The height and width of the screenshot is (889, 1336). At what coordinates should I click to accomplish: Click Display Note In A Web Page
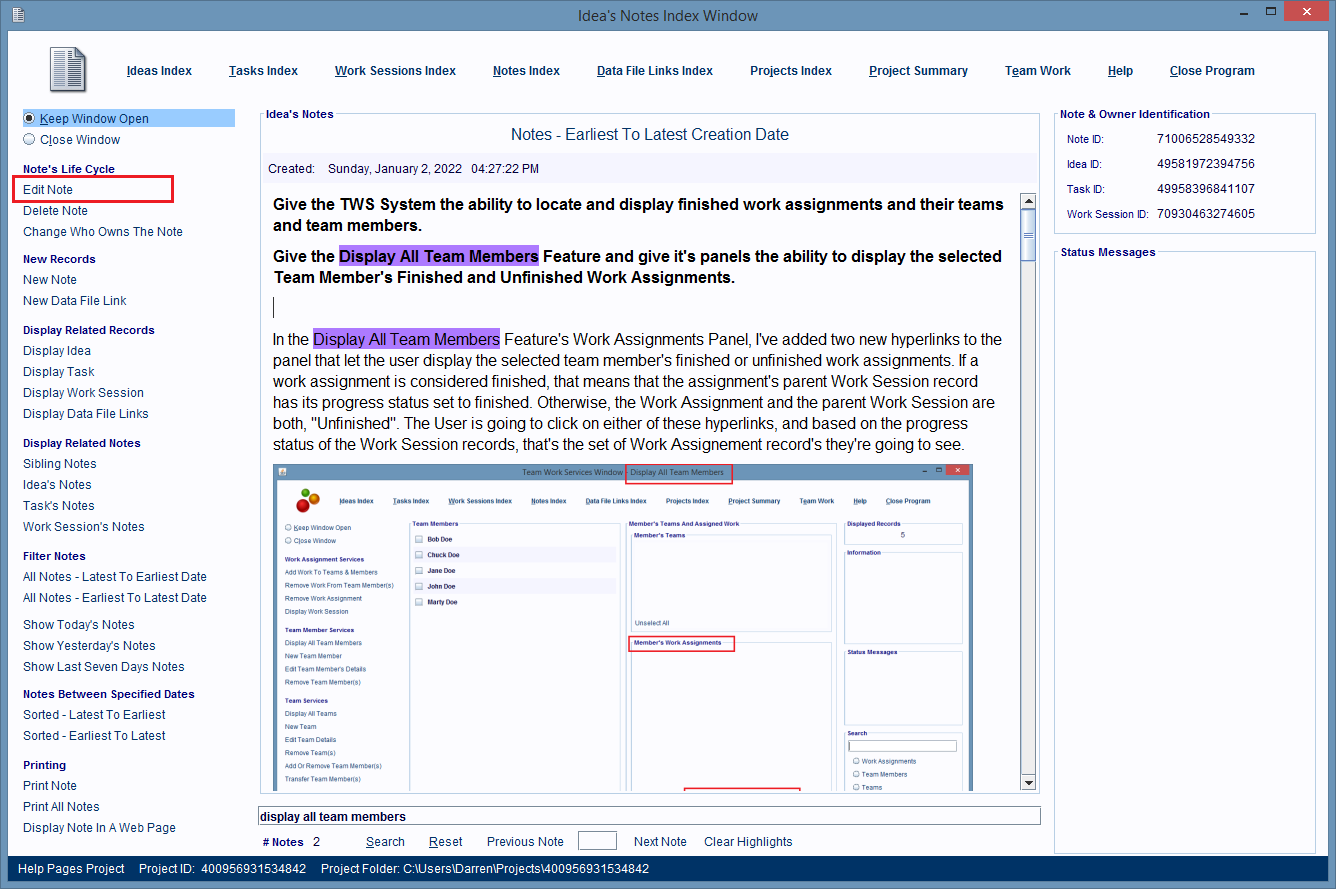(99, 828)
